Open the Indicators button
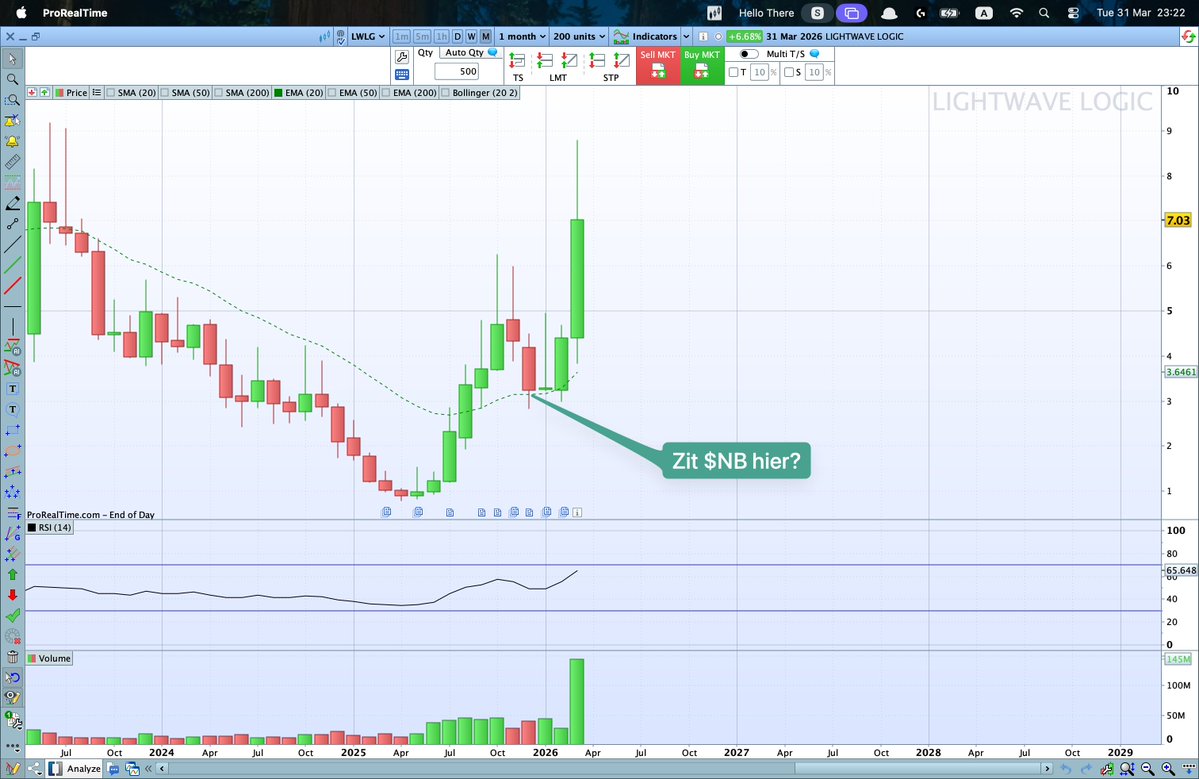 [x=645, y=36]
